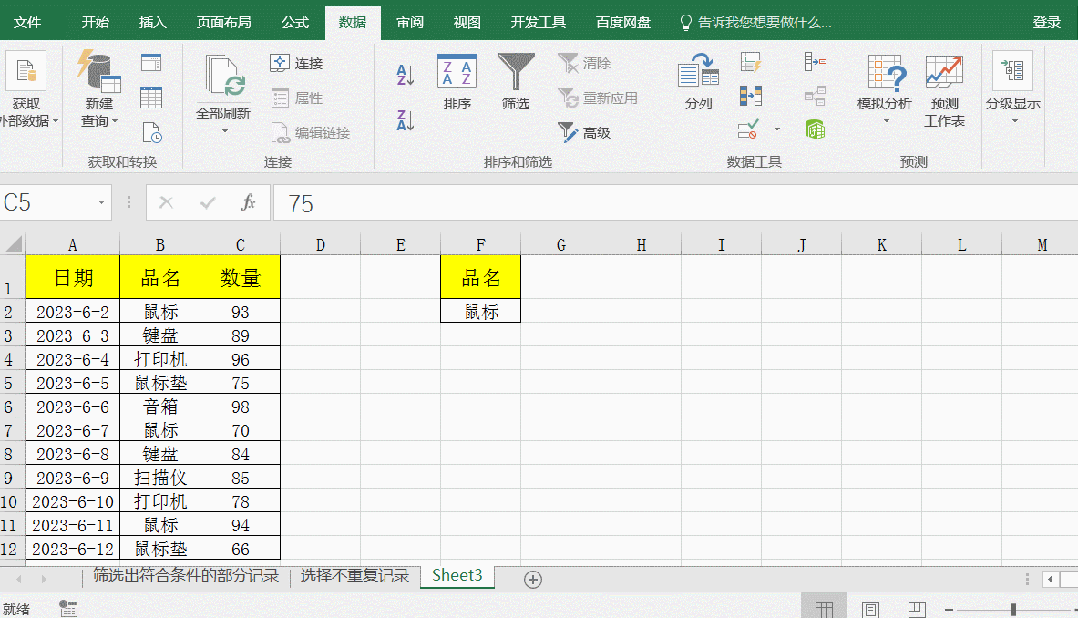
Task: Open the Name Box dropdown arrow
Action: [x=101, y=203]
